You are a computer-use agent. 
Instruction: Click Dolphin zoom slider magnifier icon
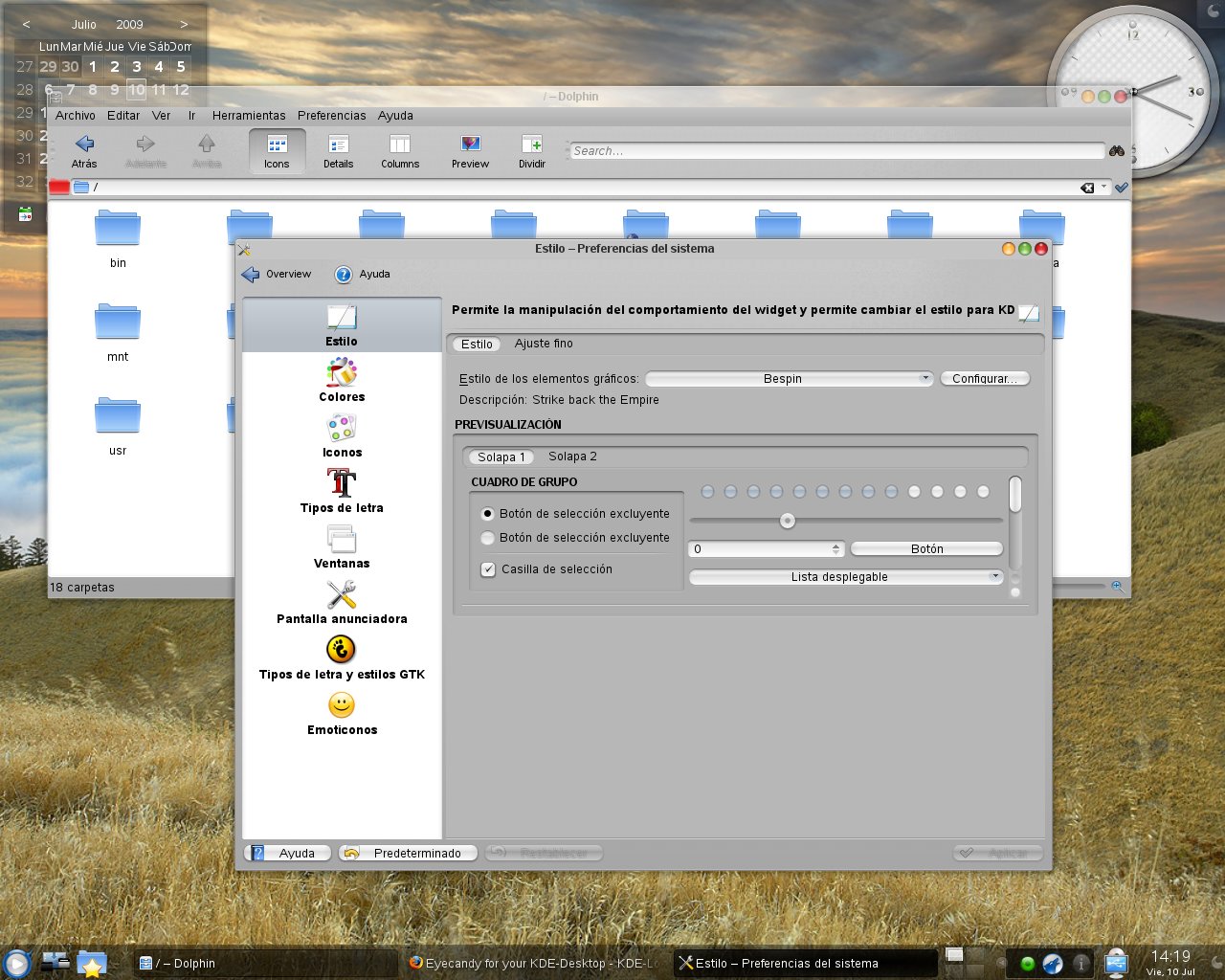1117,587
